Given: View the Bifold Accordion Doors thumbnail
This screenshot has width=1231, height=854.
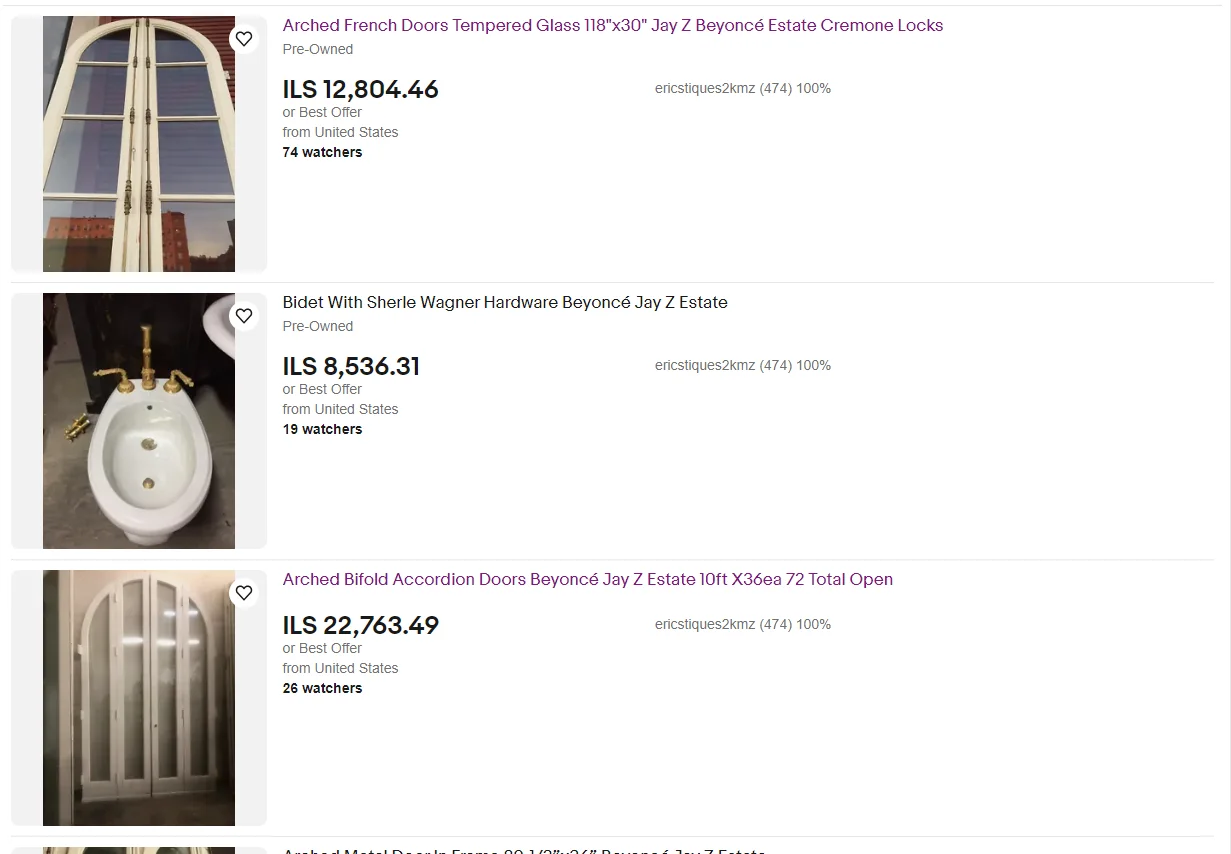Looking at the screenshot, I should coord(139,698).
